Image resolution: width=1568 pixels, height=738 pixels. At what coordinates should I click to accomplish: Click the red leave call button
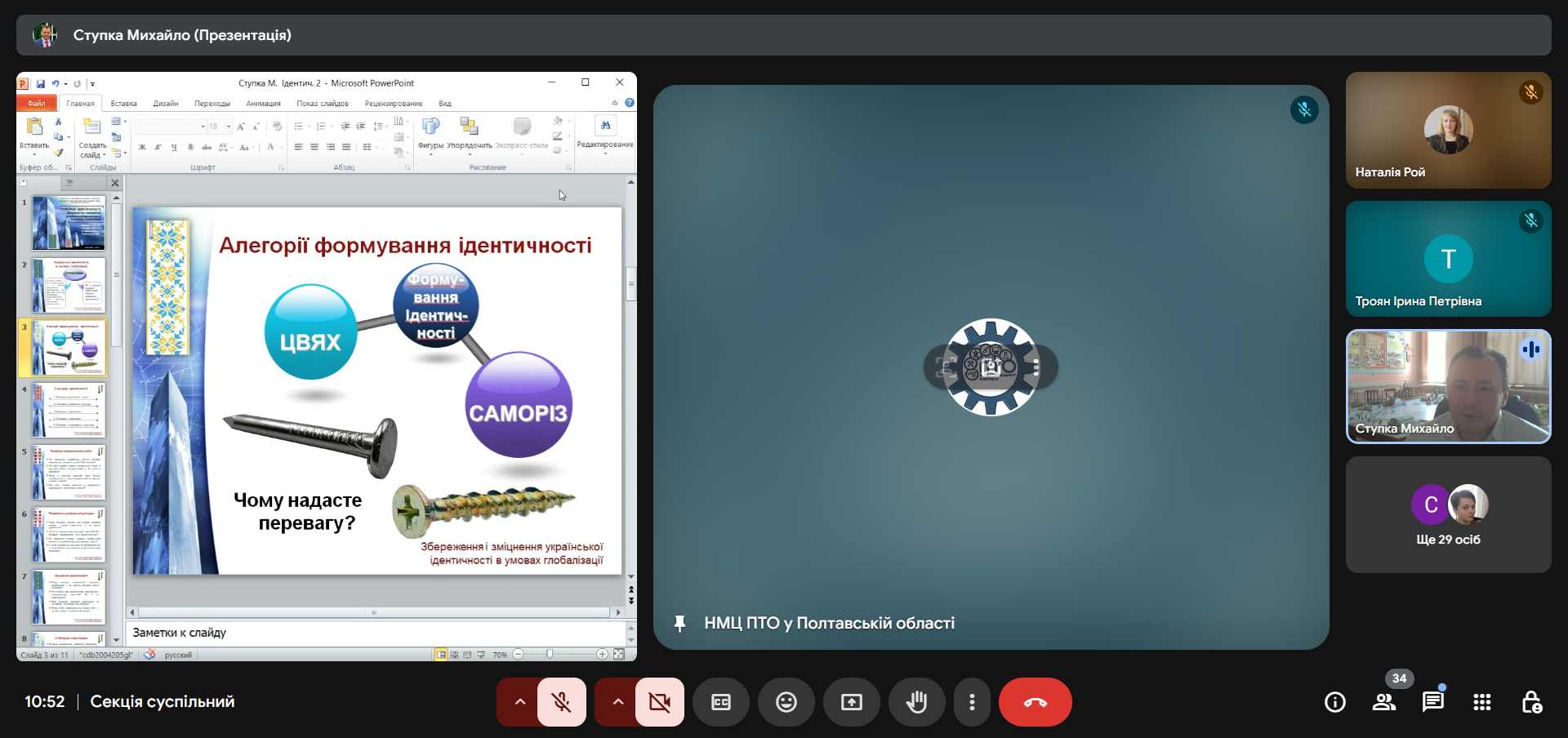[1035, 702]
